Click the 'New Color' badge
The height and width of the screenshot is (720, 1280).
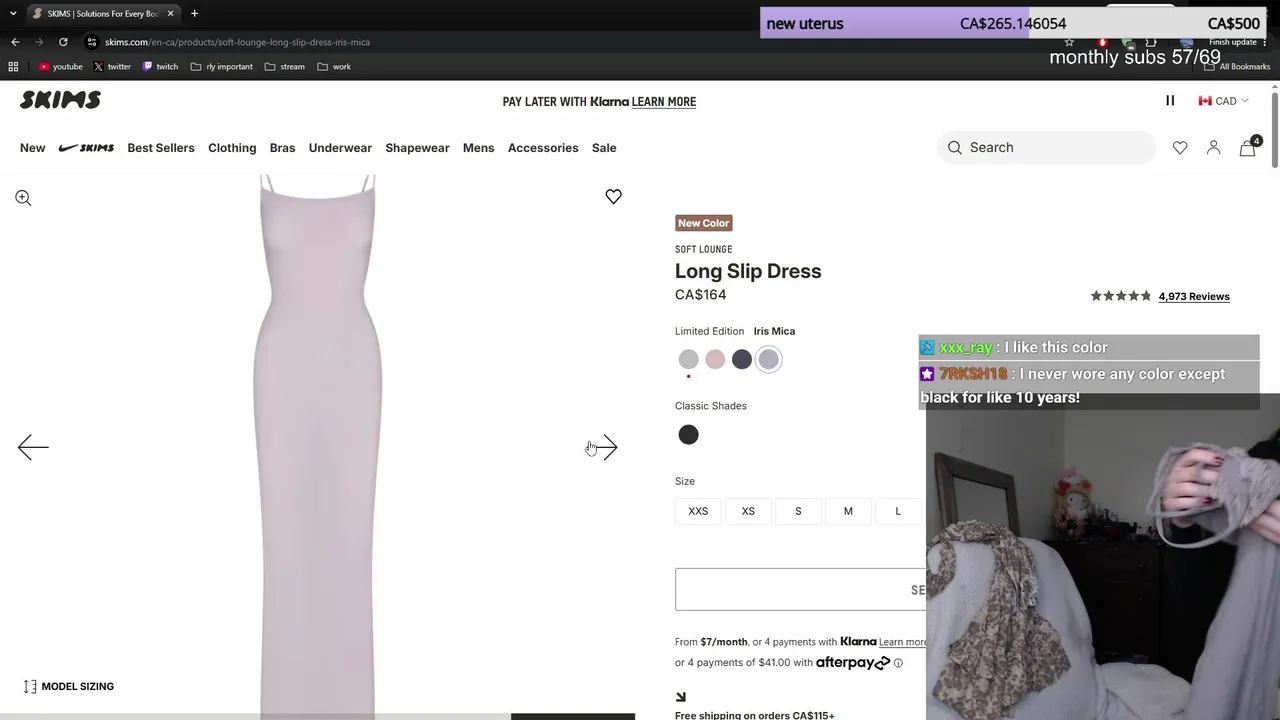(704, 223)
